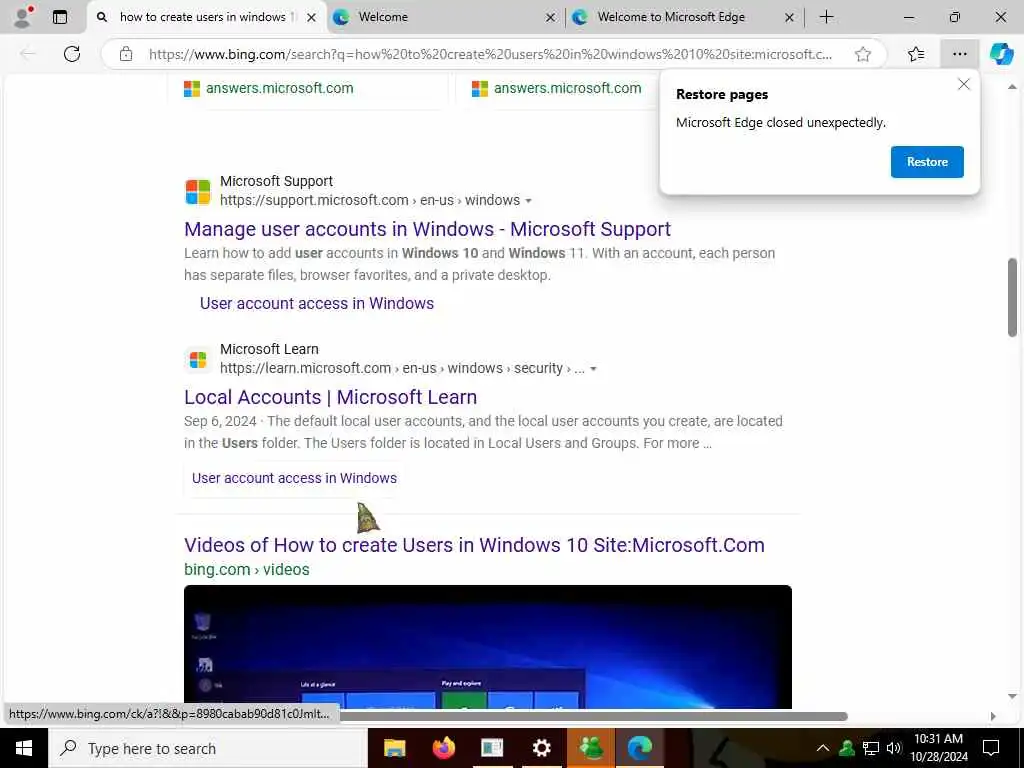Open File Explorer from taskbar
1024x768 pixels.
click(394, 748)
